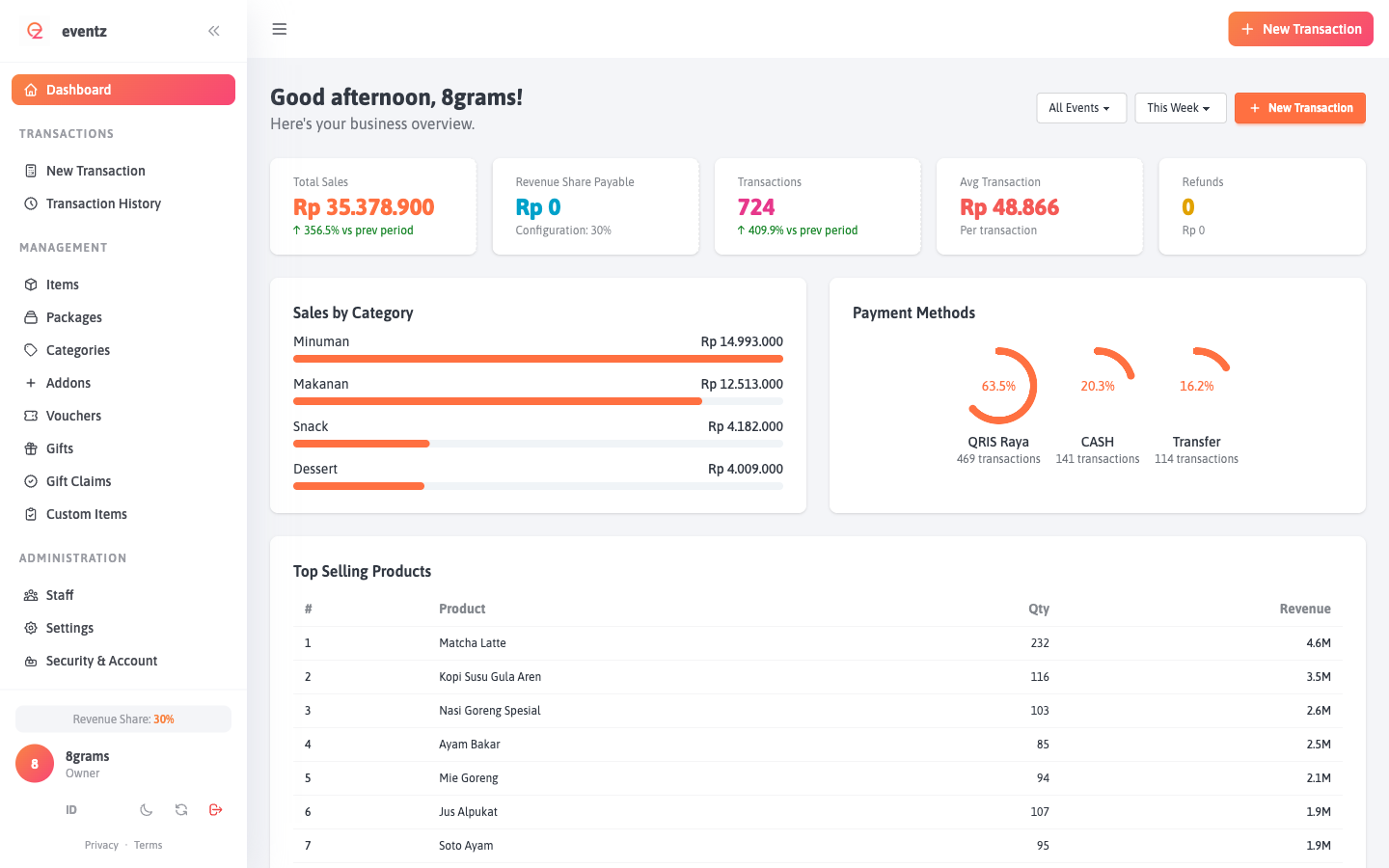The height and width of the screenshot is (868, 1389).
Task: Click the red logout icon
Action: [x=216, y=810]
